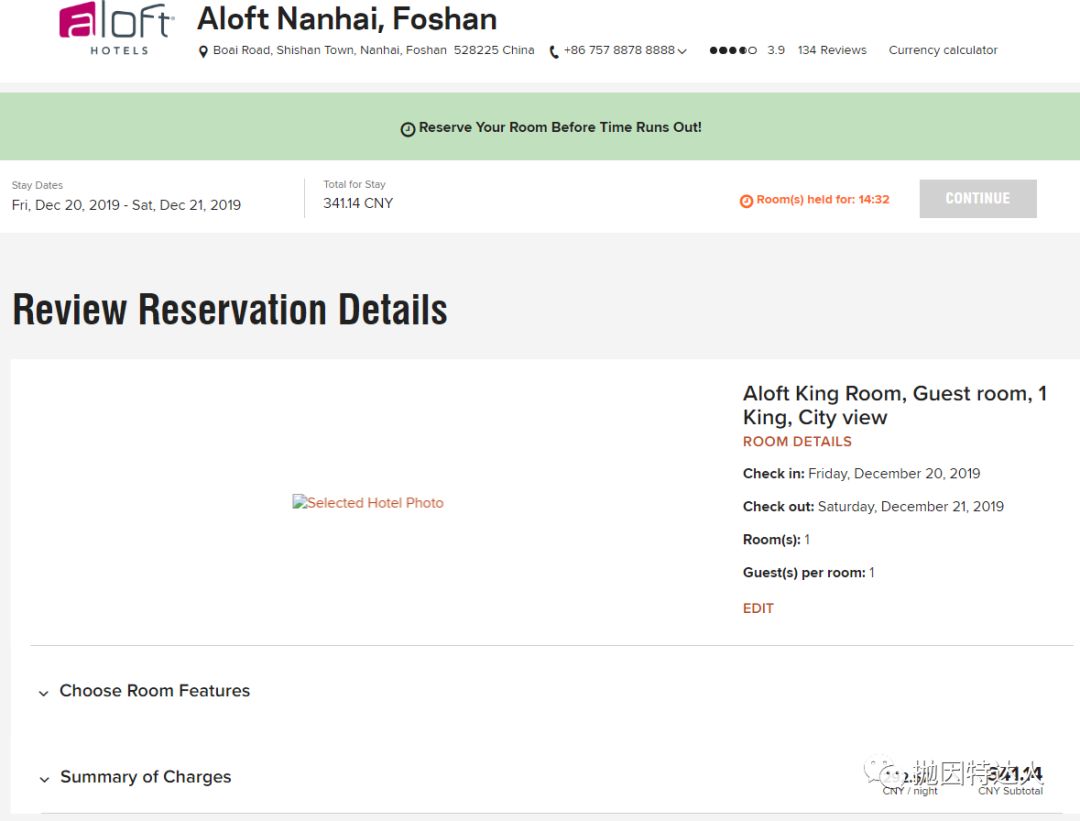Click phone number +86 757 8878 8888

coord(619,50)
